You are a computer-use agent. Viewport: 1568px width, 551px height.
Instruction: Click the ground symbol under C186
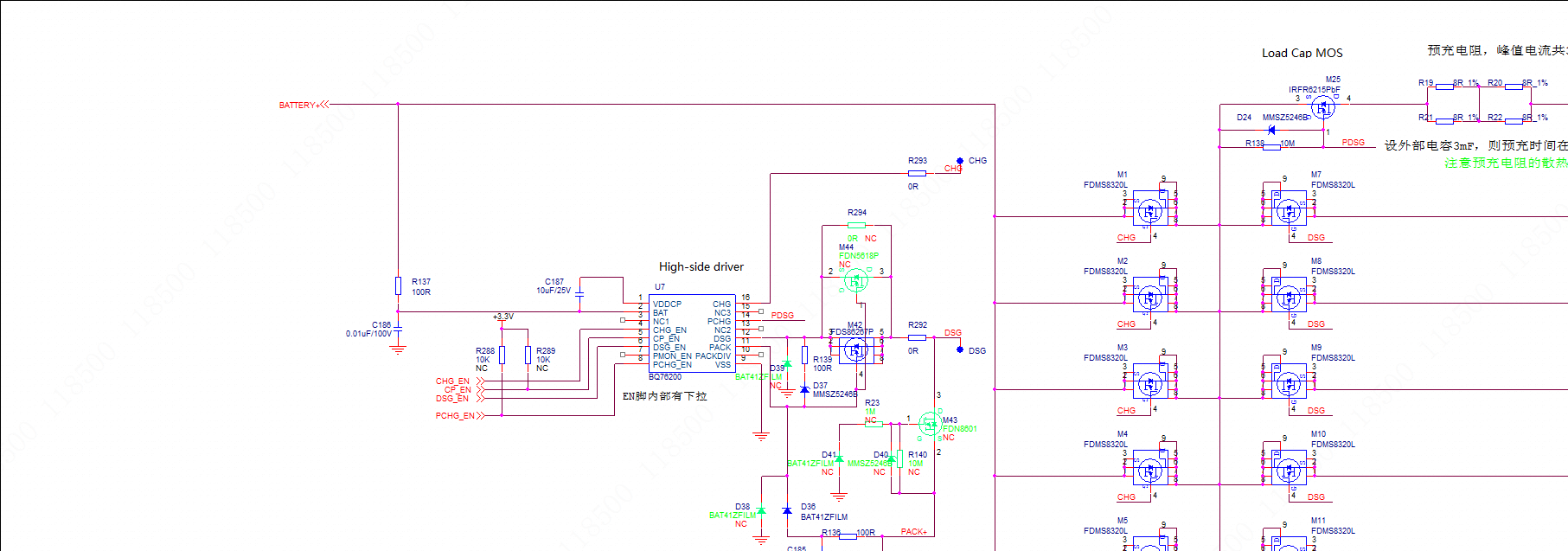(398, 349)
